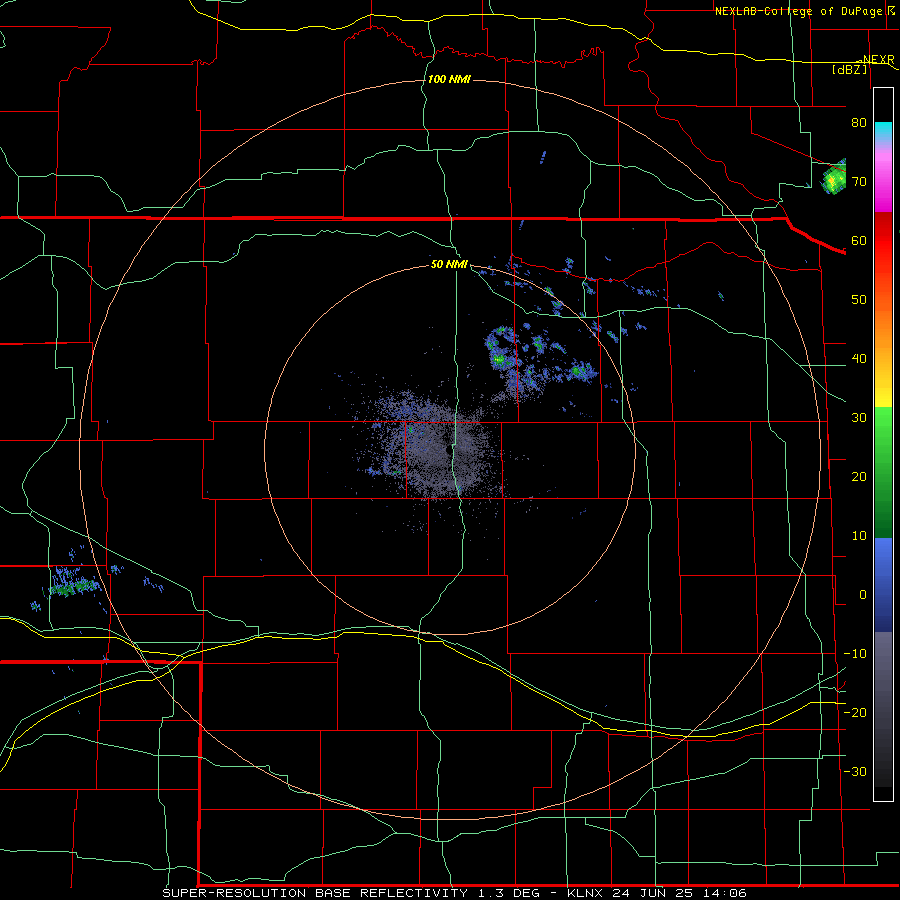Click the 20 value on the dBZ scale
Viewport: 900px width, 900px height.
pyautogui.click(x=859, y=476)
